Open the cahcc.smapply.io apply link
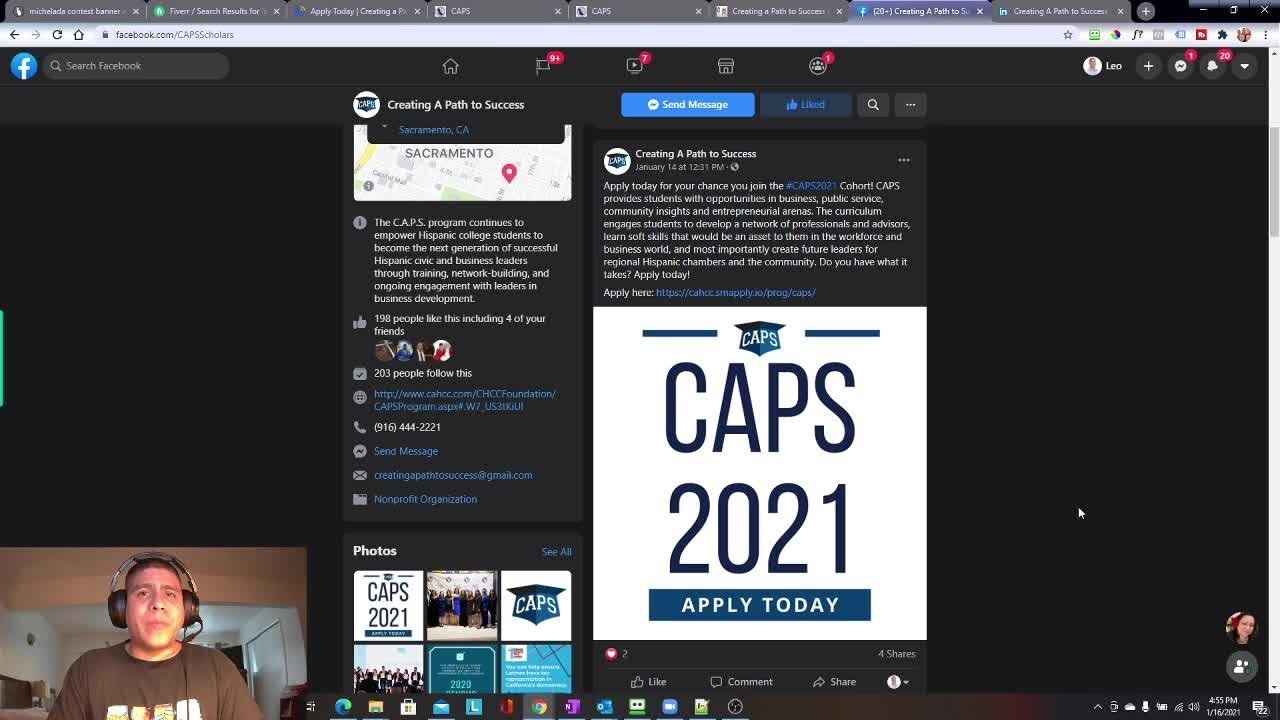 pos(736,293)
